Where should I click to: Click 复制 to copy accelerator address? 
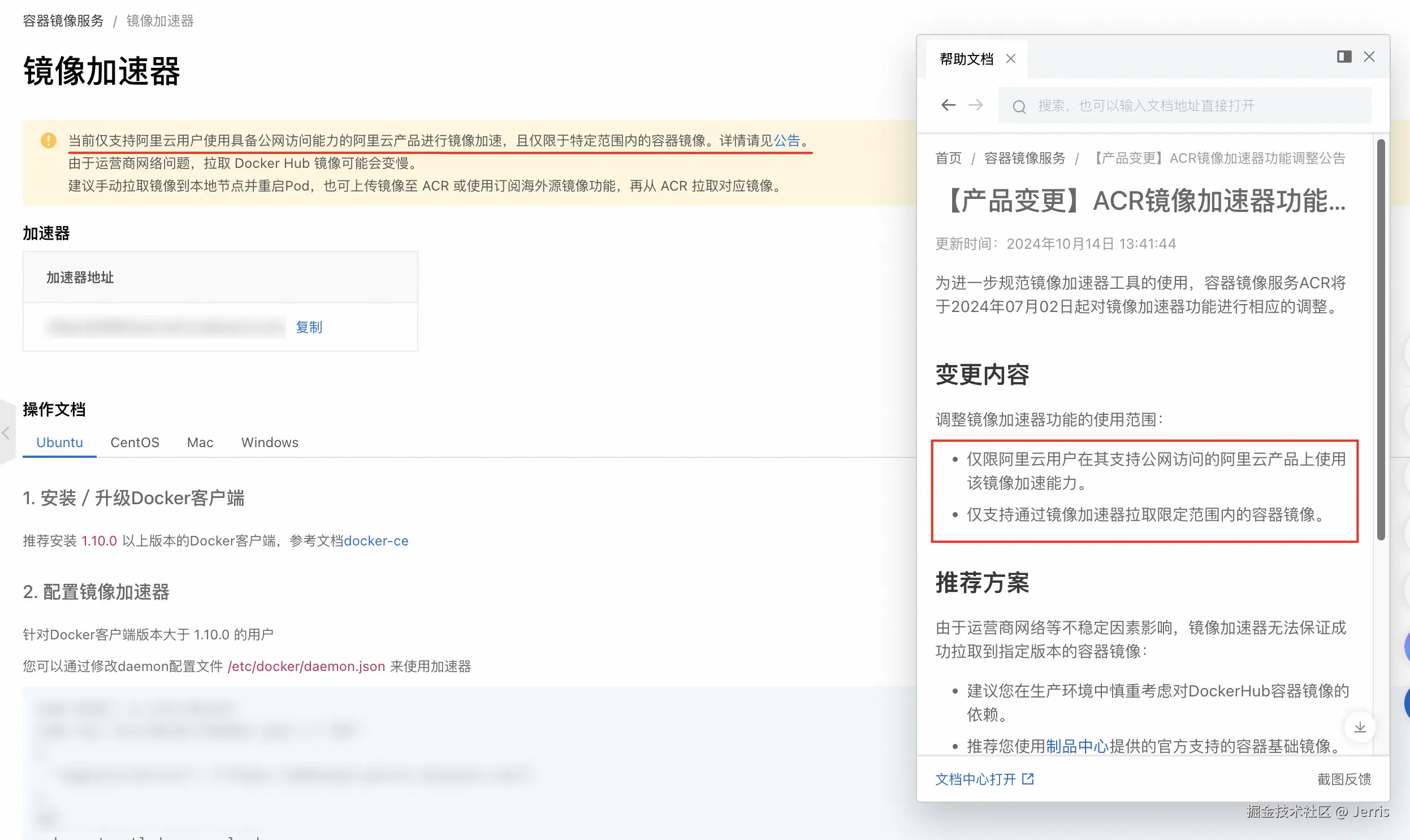(309, 327)
